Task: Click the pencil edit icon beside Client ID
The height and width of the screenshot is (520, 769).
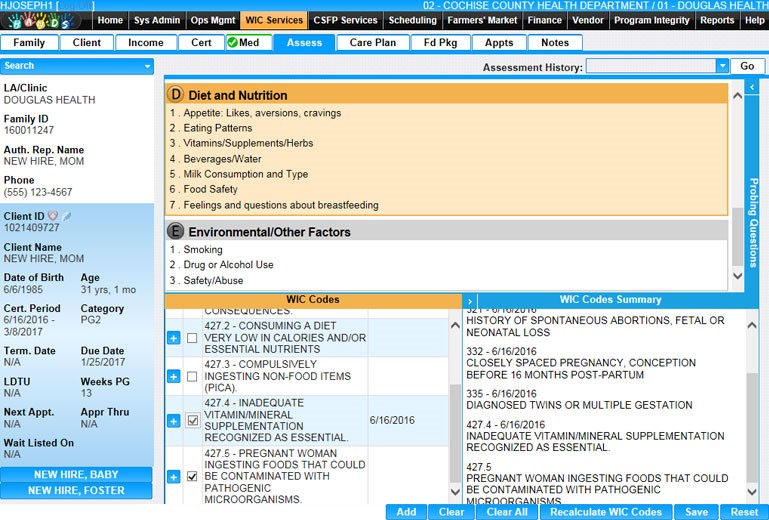Action: tap(67, 215)
